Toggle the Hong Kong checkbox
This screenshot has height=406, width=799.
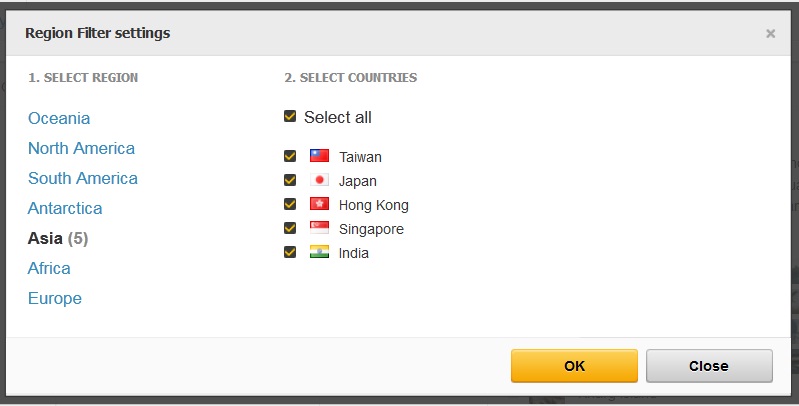[290, 204]
